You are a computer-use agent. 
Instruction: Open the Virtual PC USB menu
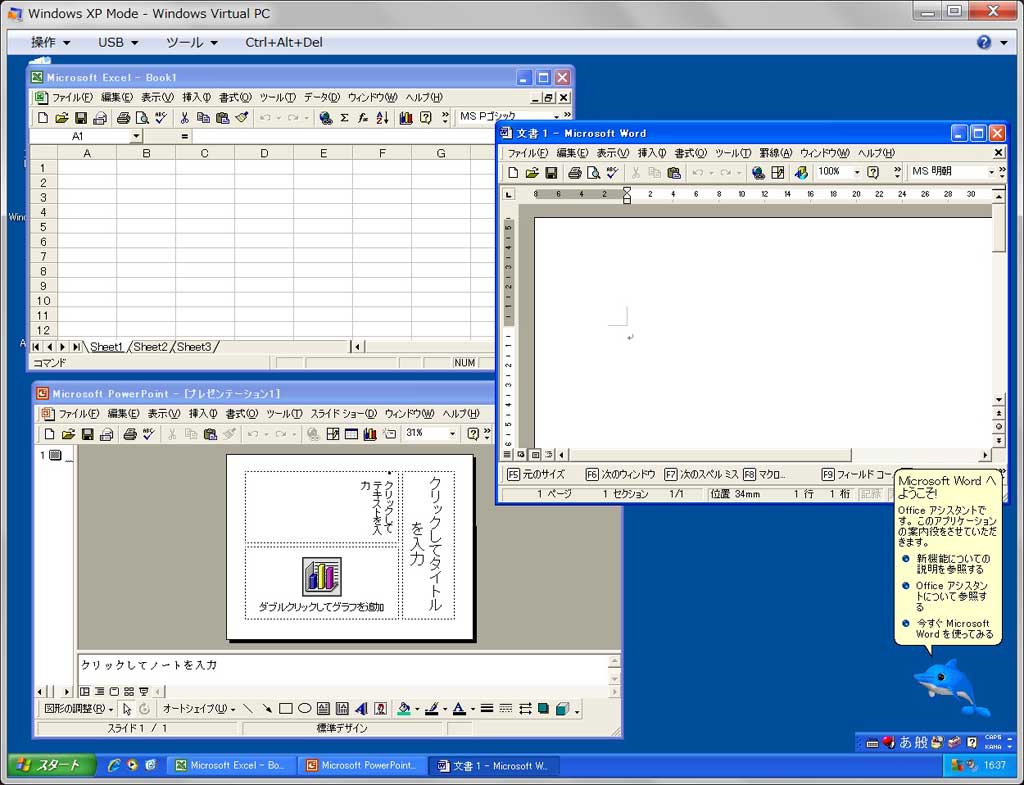(118, 42)
